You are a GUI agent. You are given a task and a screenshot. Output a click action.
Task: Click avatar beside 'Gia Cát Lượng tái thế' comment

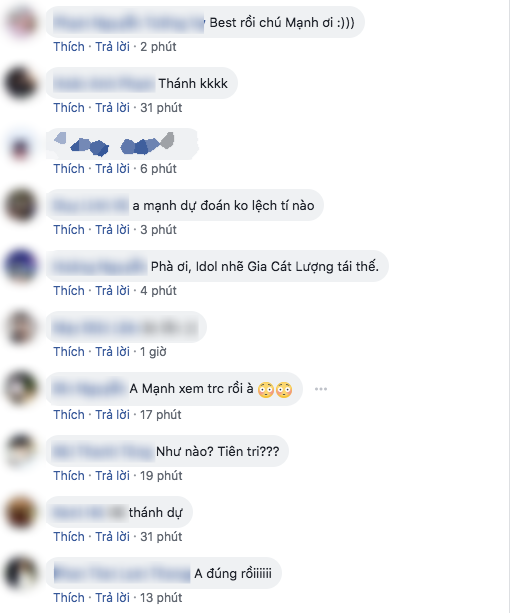[21, 266]
